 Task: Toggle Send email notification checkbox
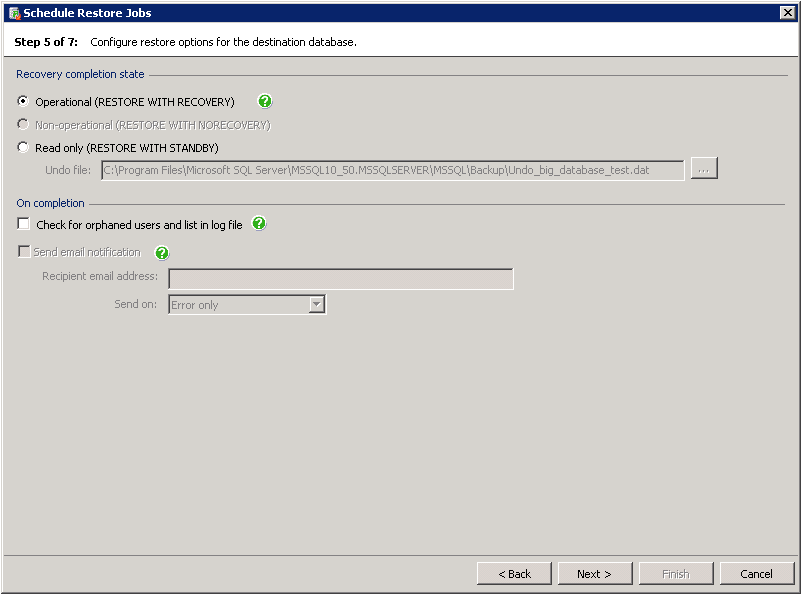[24, 251]
